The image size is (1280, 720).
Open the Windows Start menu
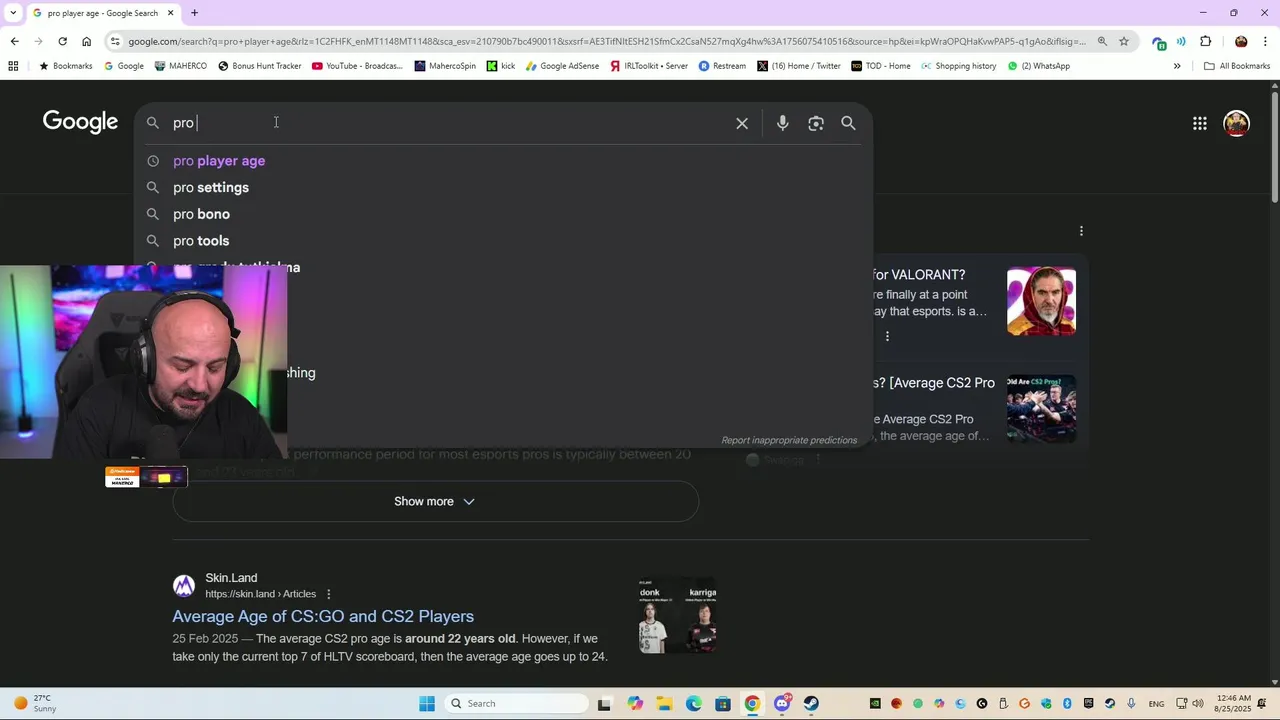pyautogui.click(x=427, y=703)
